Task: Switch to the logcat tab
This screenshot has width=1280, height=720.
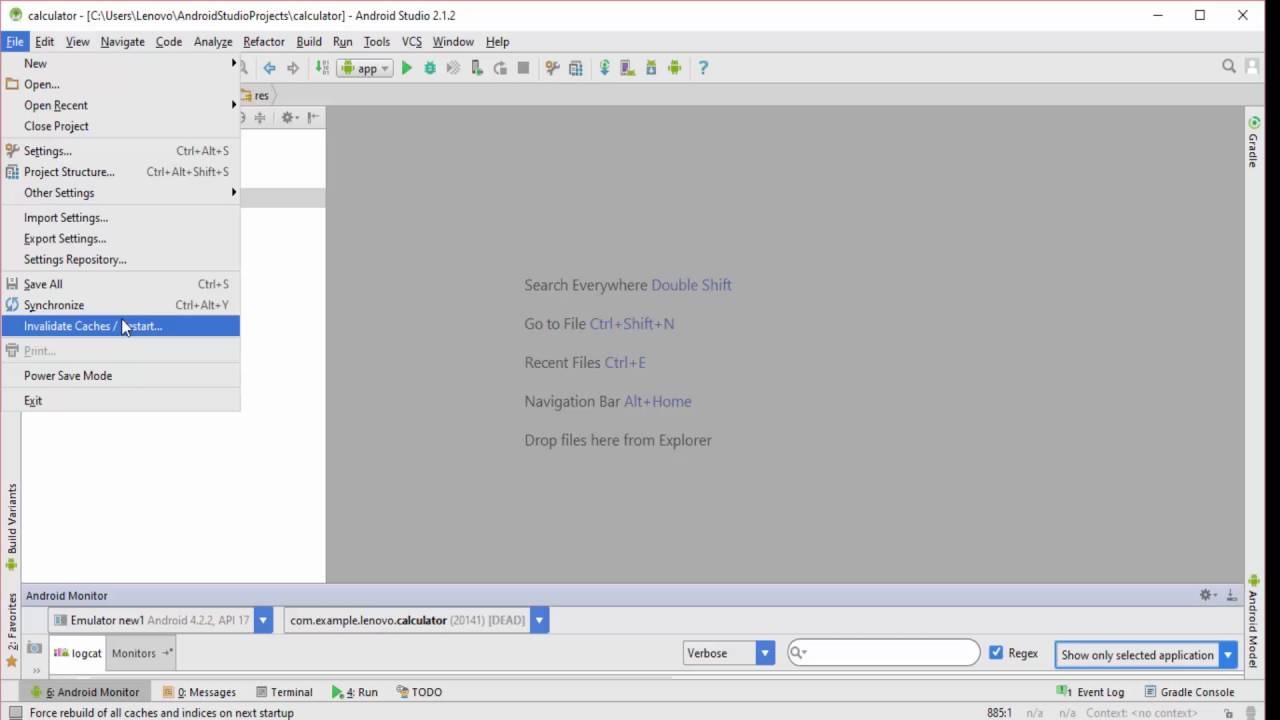Action: click(78, 653)
